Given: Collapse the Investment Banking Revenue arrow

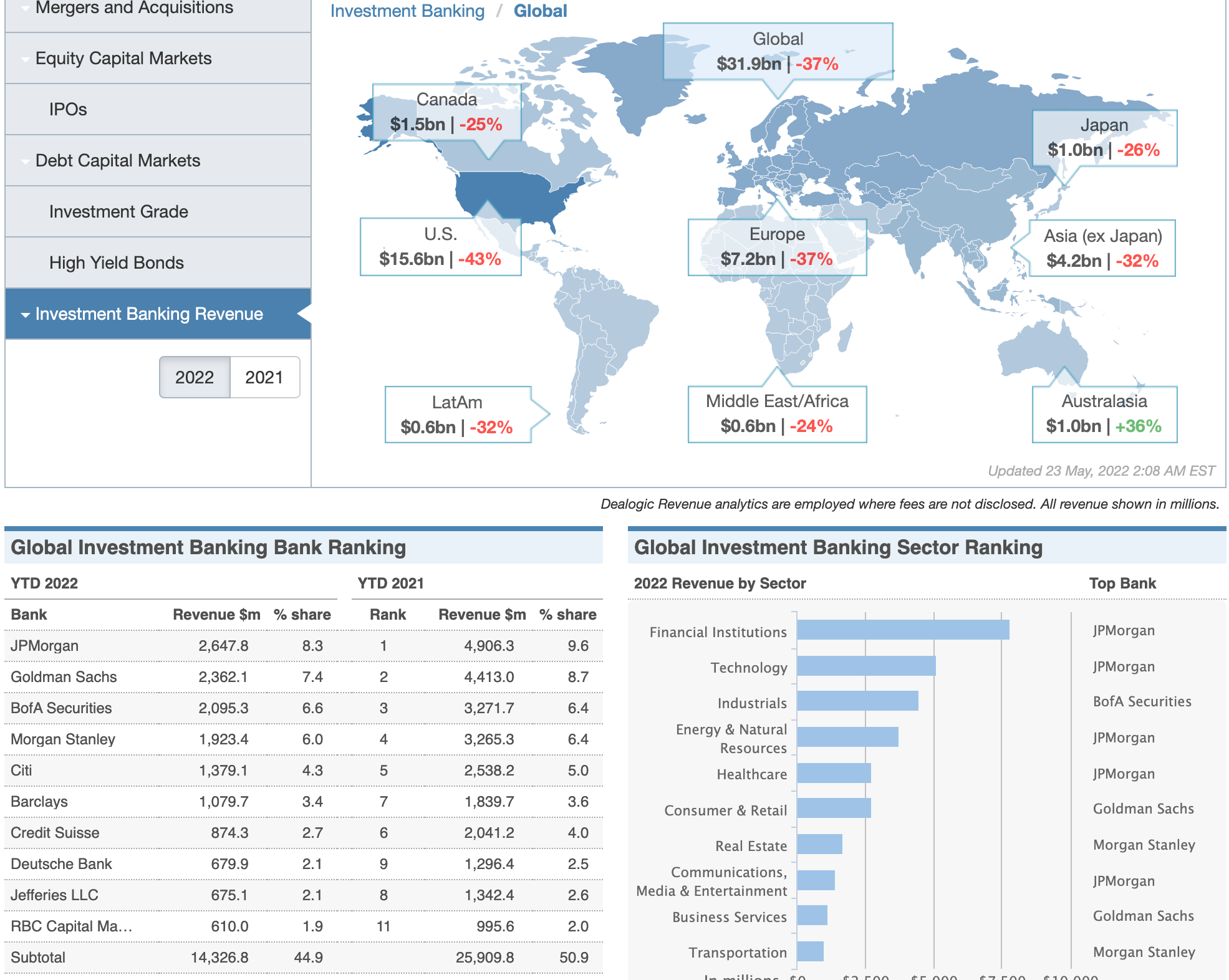Looking at the screenshot, I should [x=26, y=315].
